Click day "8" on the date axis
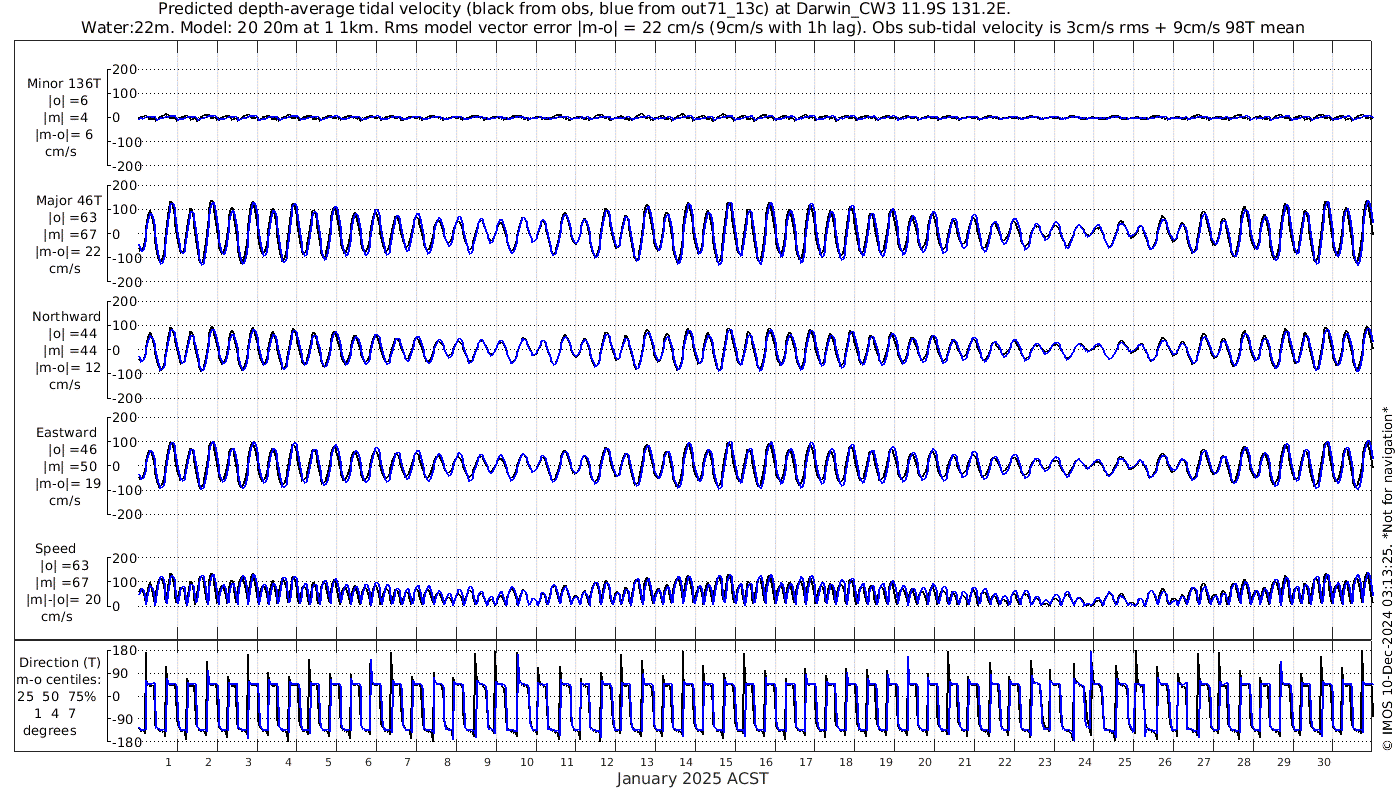The image size is (1400, 800). coord(448,763)
